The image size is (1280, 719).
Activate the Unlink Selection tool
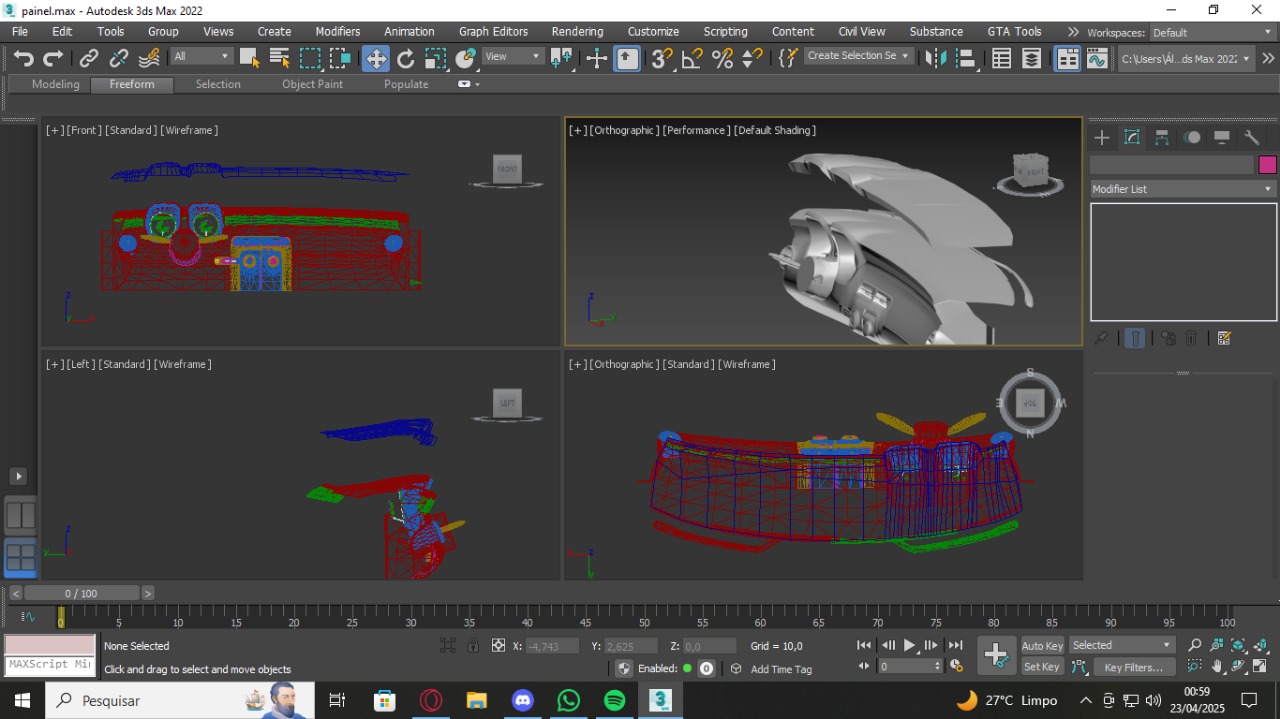click(x=119, y=58)
